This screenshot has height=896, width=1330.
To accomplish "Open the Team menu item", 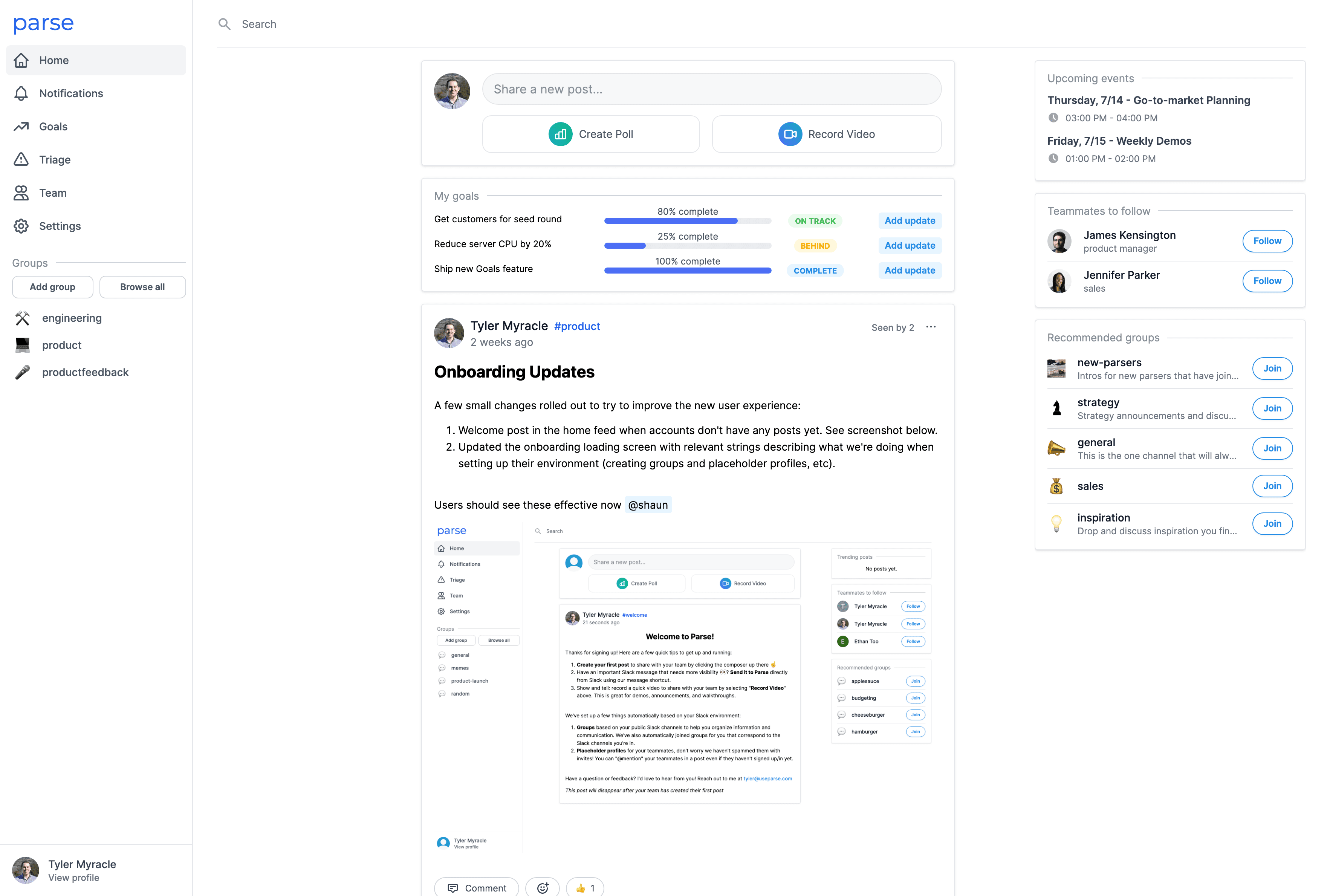I will tap(53, 193).
